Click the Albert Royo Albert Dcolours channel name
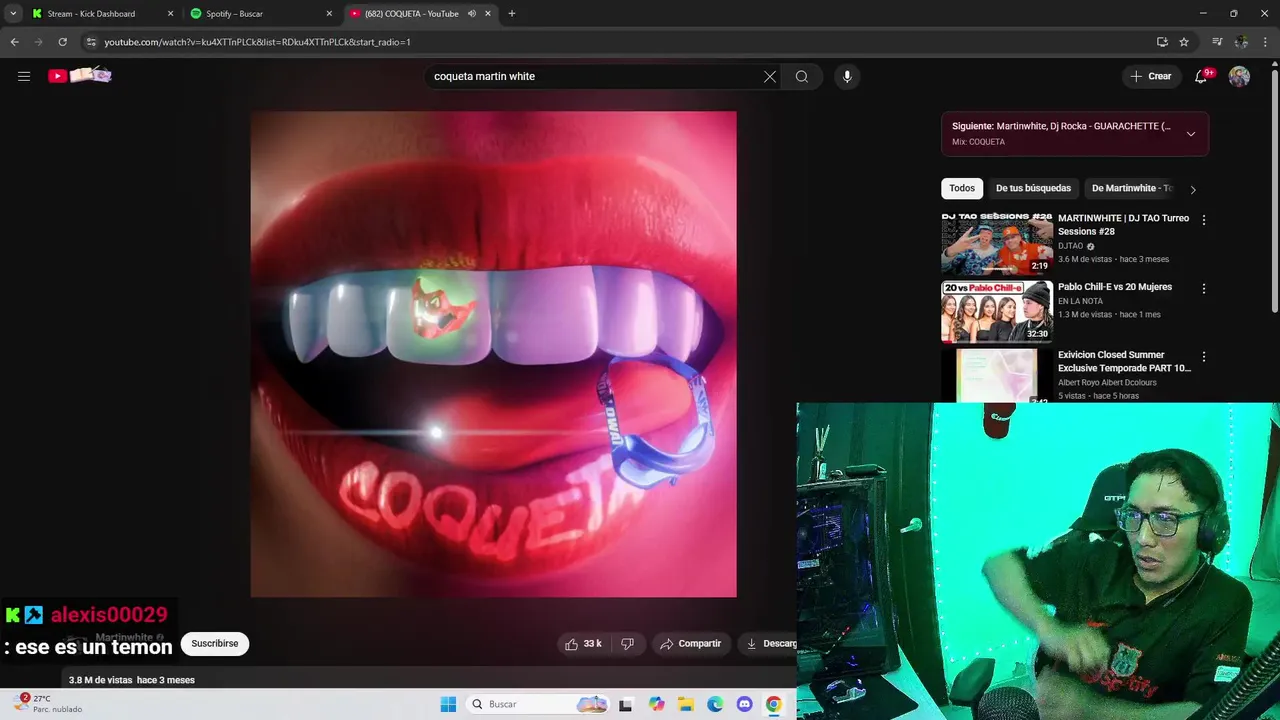This screenshot has height=720, width=1280. click(x=1107, y=382)
